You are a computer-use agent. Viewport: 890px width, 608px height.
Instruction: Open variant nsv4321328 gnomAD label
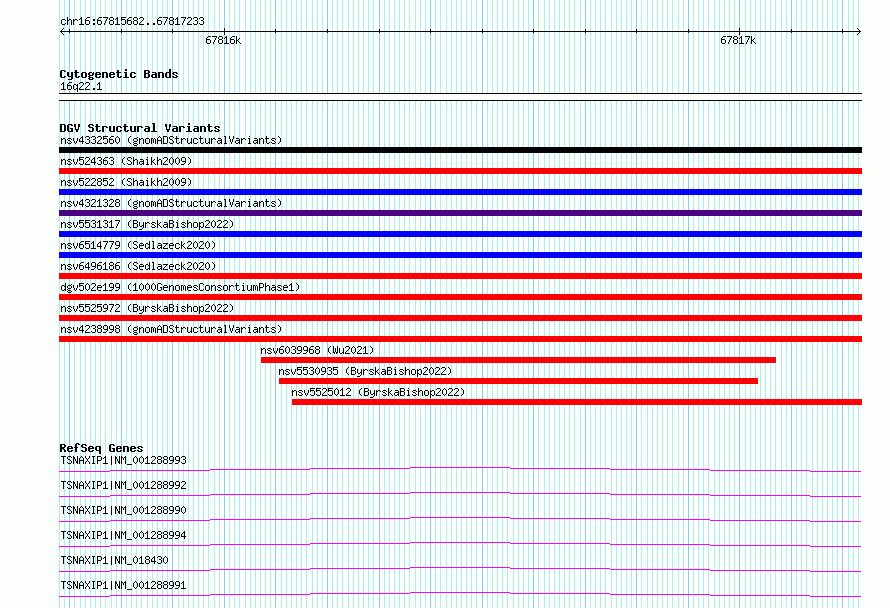pyautogui.click(x=171, y=203)
